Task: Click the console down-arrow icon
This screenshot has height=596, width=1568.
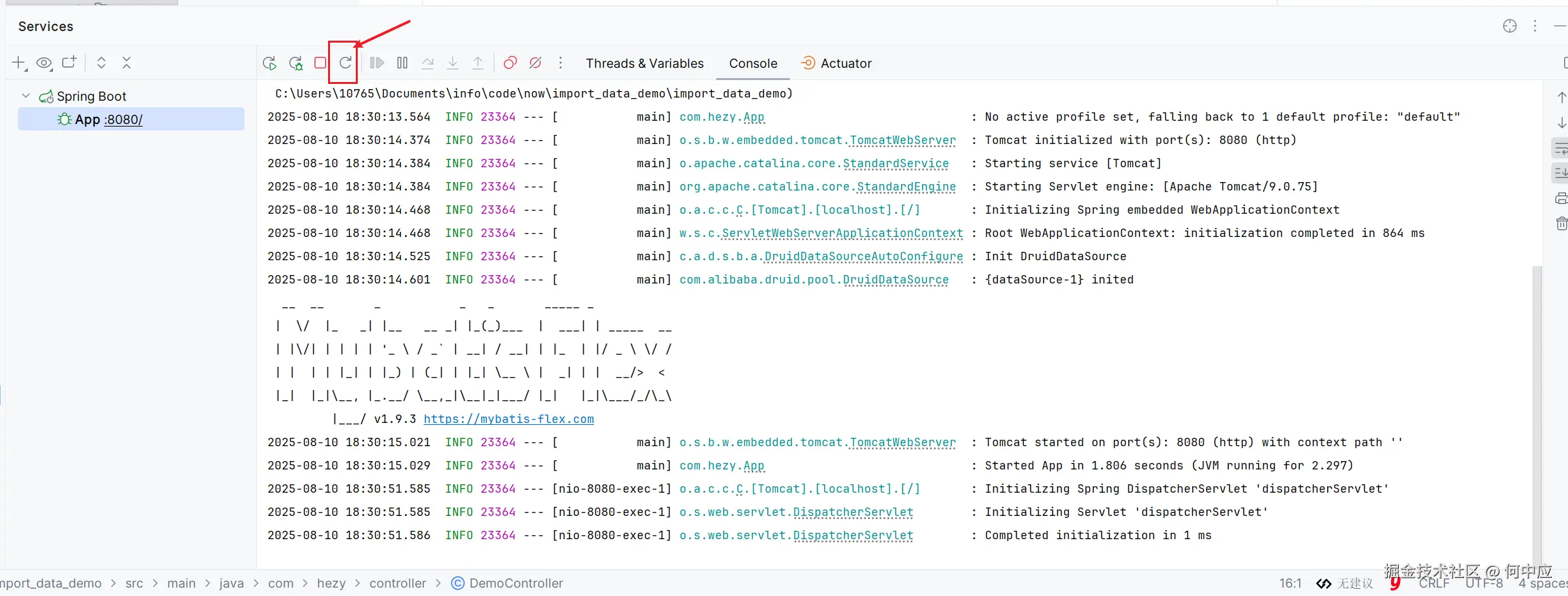Action: (1562, 123)
